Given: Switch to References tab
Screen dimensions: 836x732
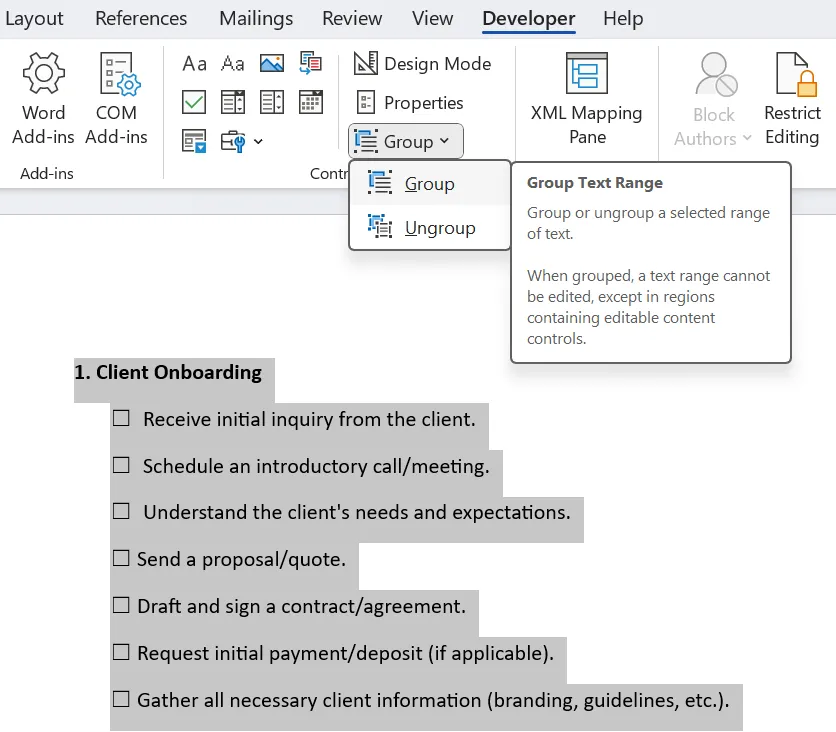Looking at the screenshot, I should (x=141, y=19).
